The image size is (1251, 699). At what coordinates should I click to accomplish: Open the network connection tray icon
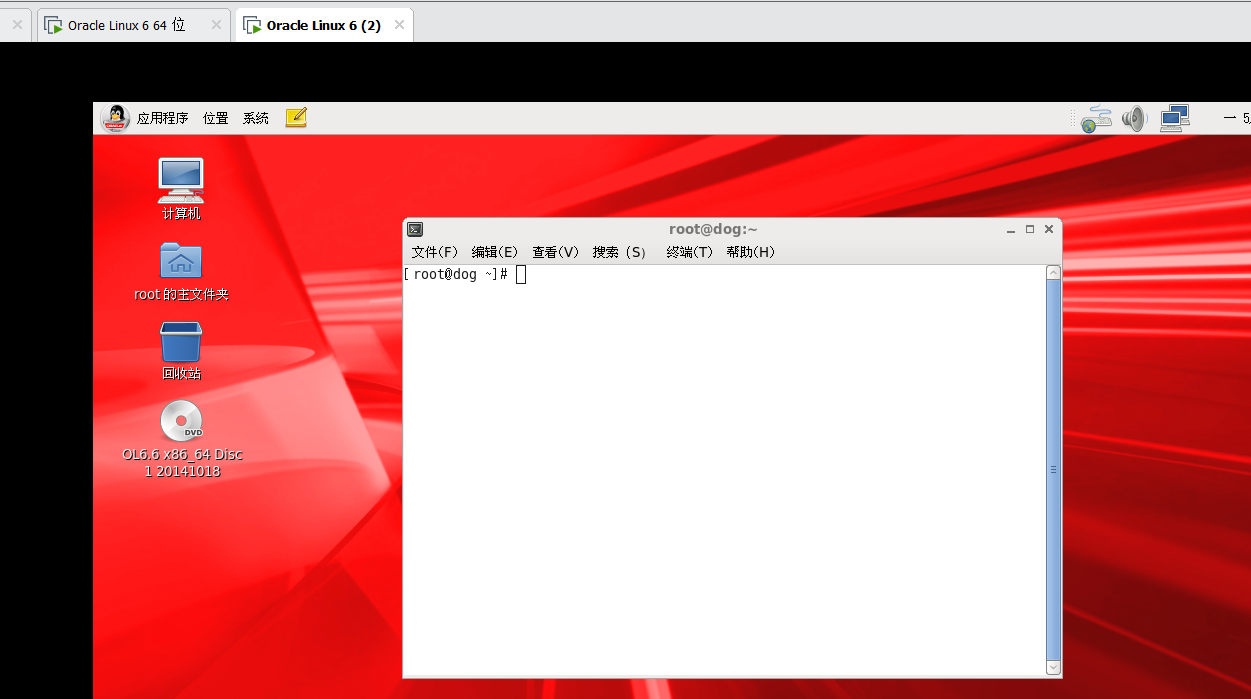pyautogui.click(x=1096, y=119)
